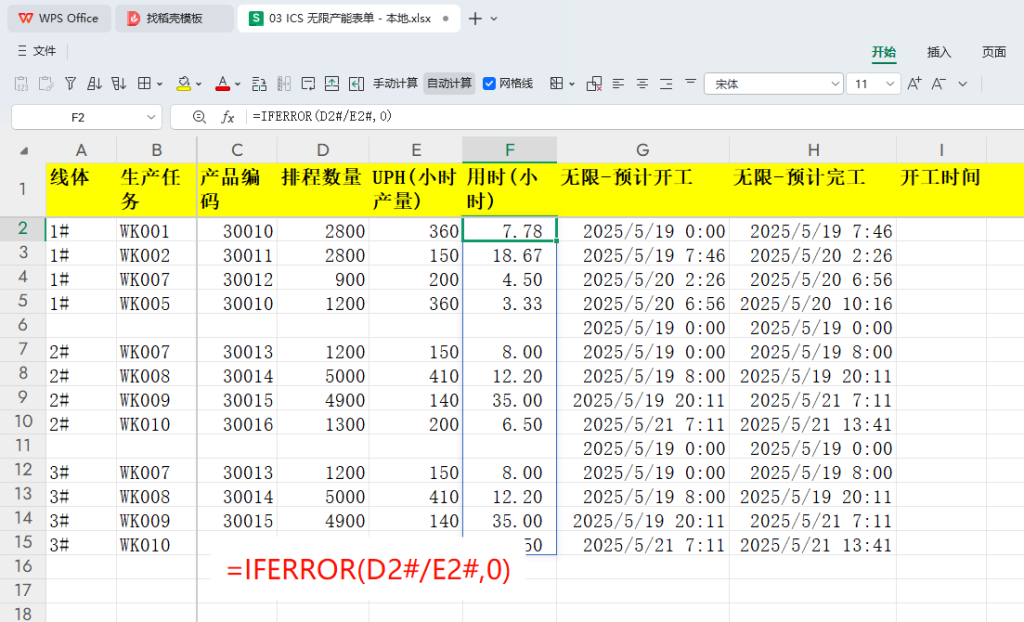Select cell F2 showing 7.78
This screenshot has width=1024, height=622.
(509, 230)
